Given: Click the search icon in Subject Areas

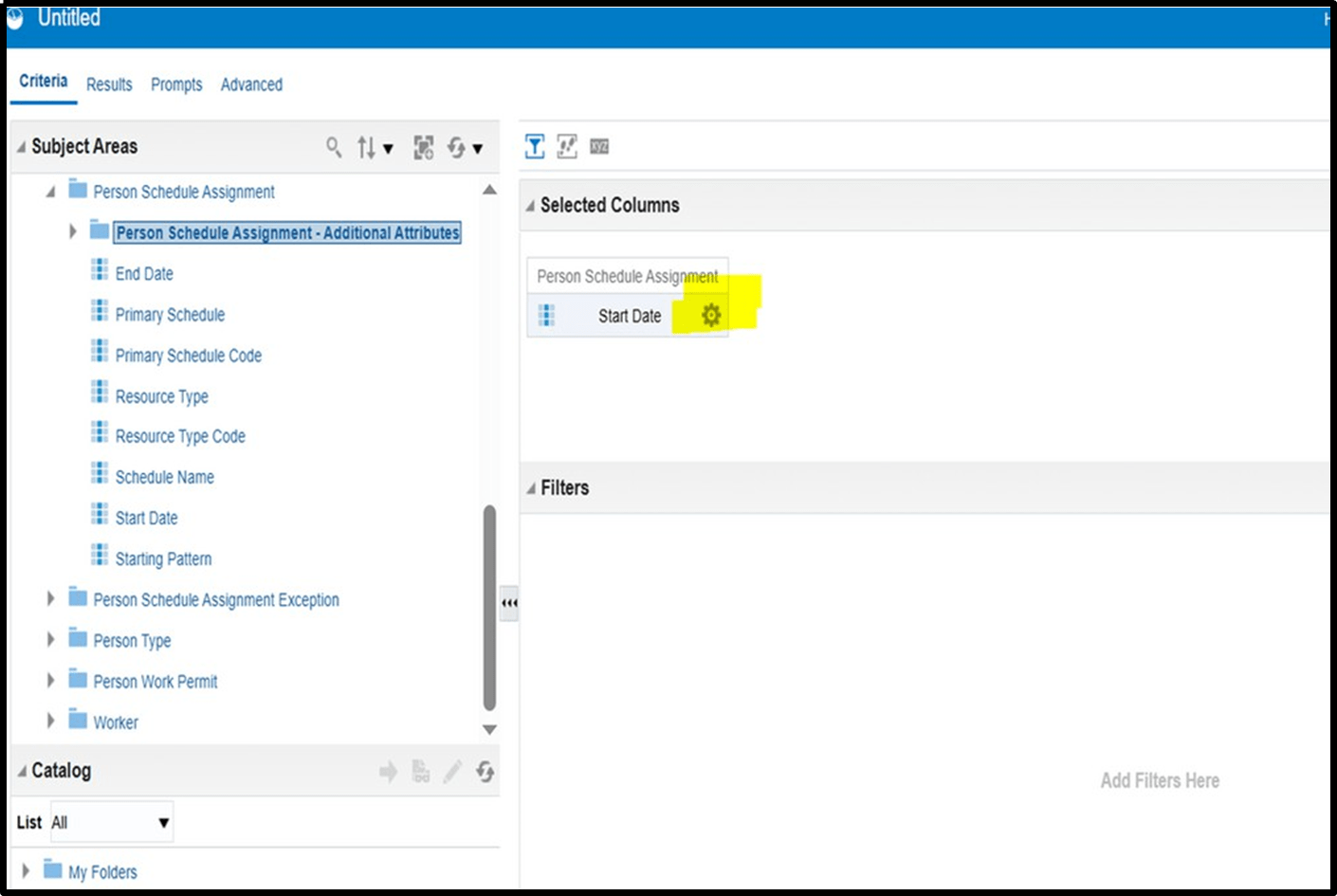Looking at the screenshot, I should (x=334, y=147).
